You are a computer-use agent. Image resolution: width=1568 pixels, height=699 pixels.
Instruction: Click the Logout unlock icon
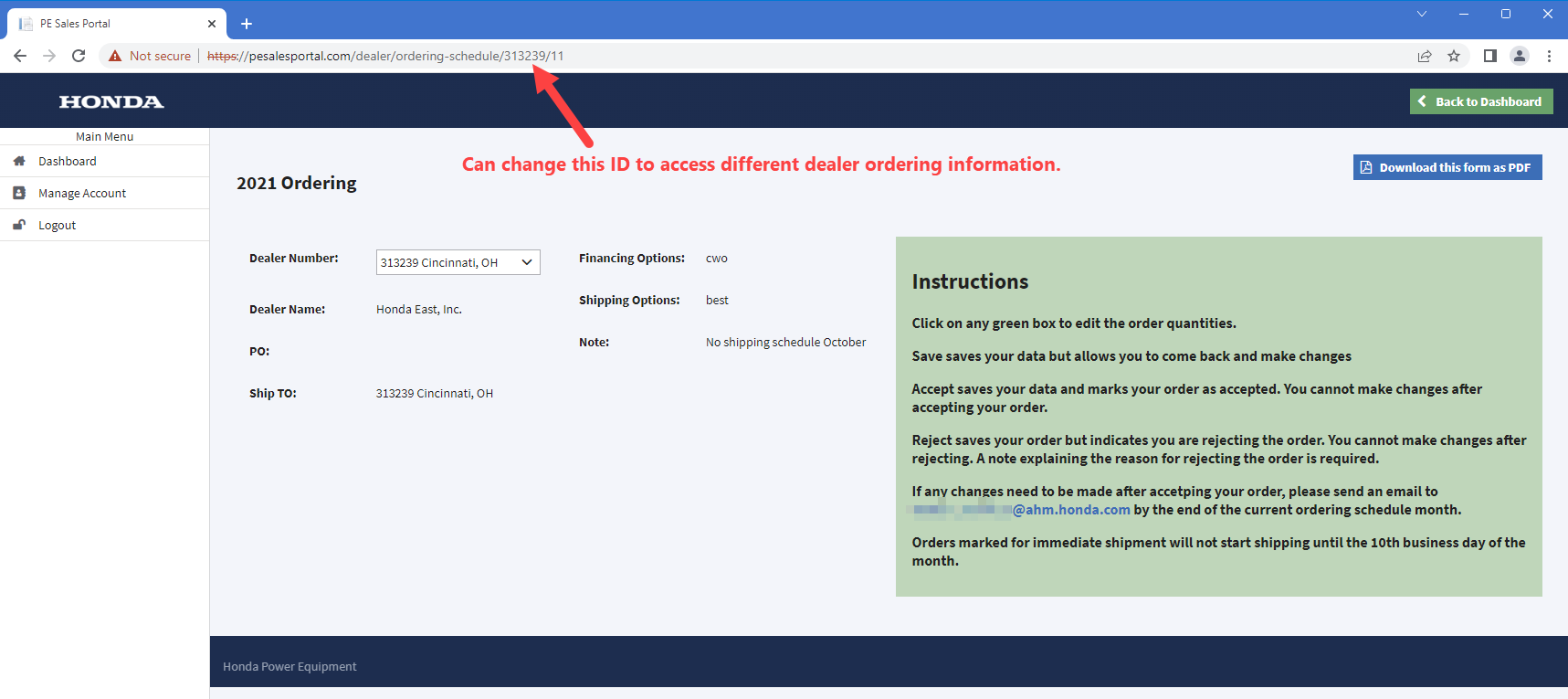pos(19,225)
